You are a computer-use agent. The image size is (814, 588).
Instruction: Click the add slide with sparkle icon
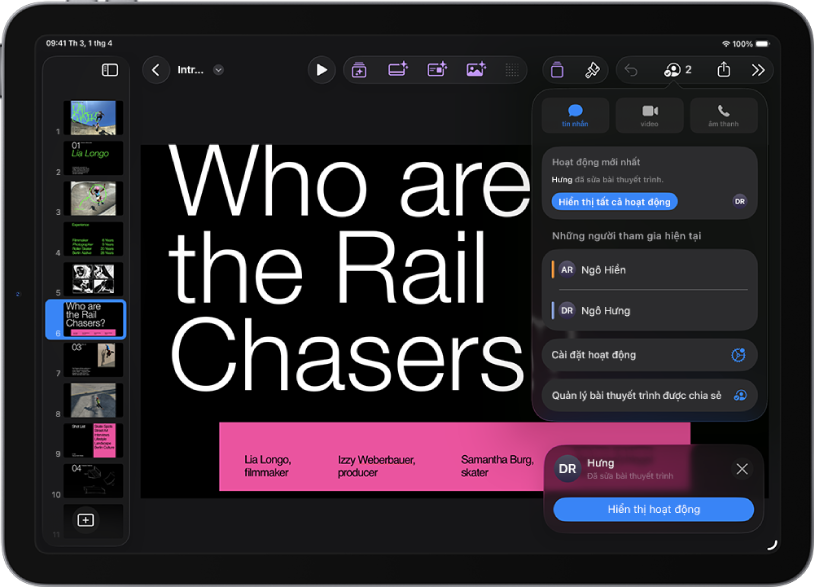pyautogui.click(x=359, y=70)
